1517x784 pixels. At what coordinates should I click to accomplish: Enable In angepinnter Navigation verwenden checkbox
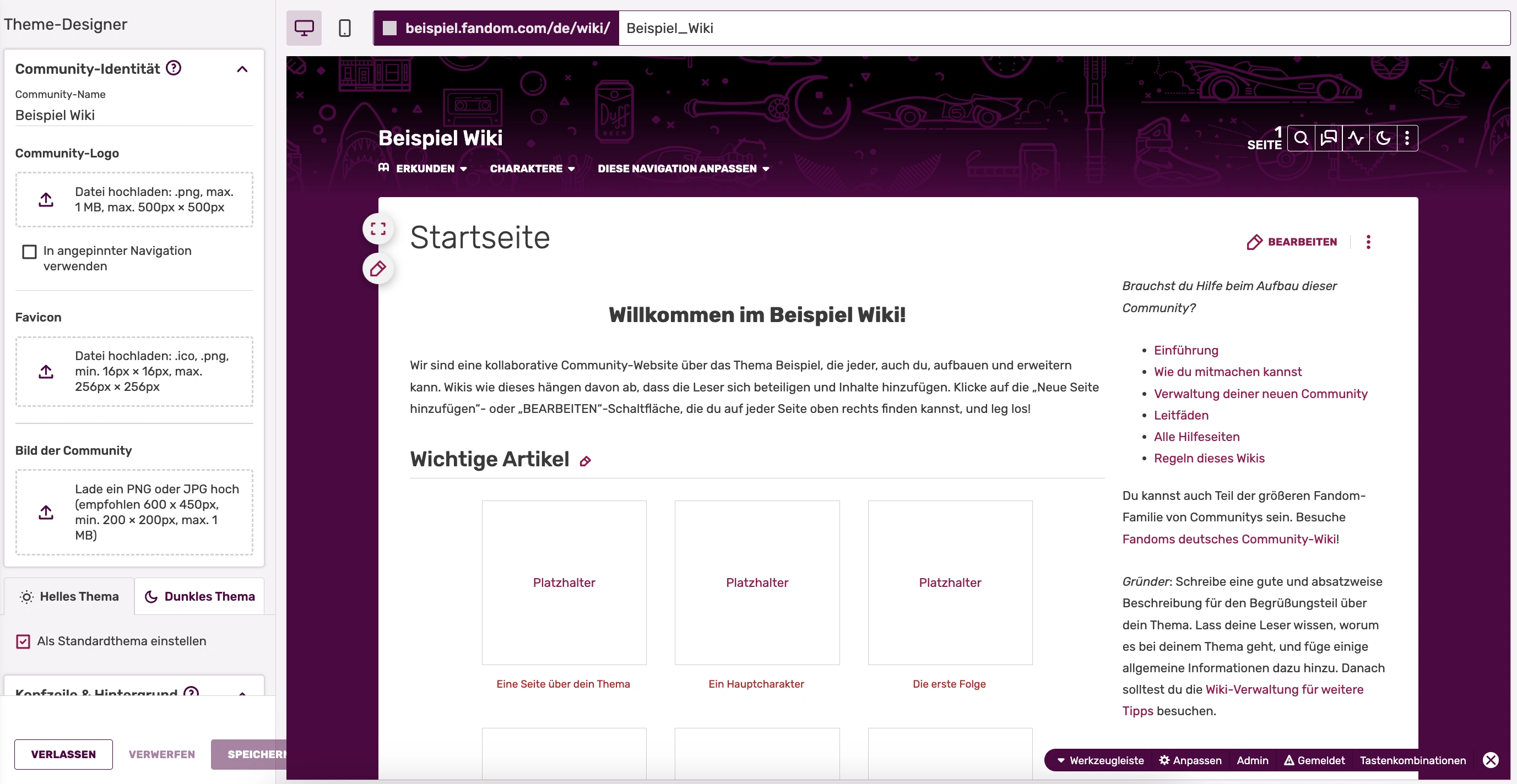coord(29,252)
